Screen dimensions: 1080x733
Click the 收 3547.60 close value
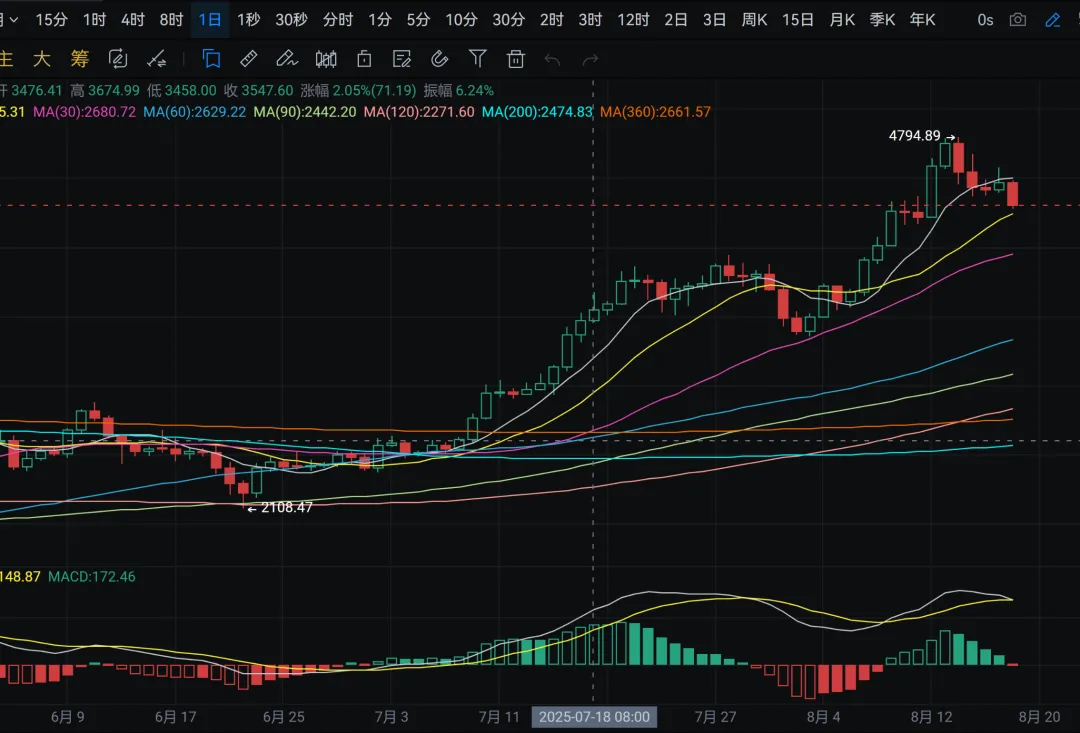coord(258,90)
